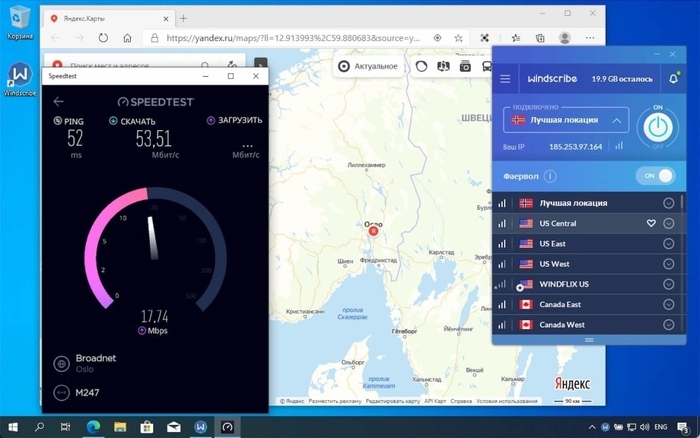
Task: Toggle the Актуальное map layer button
Action: coord(368,67)
